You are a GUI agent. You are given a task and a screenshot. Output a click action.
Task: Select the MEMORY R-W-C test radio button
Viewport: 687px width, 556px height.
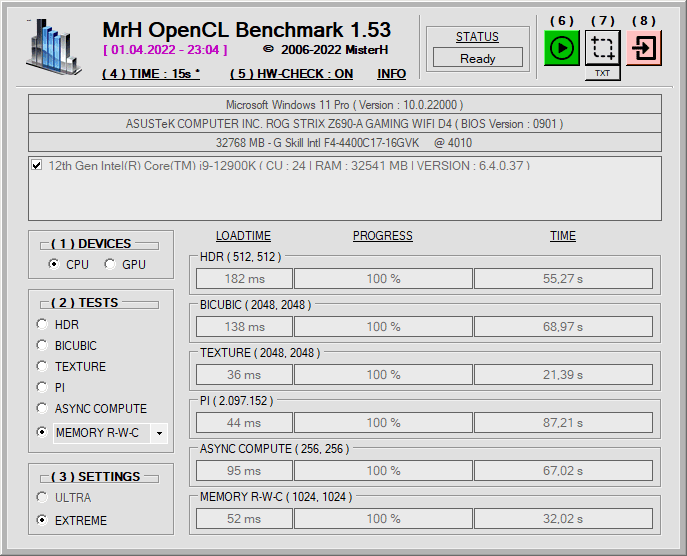click(42, 432)
